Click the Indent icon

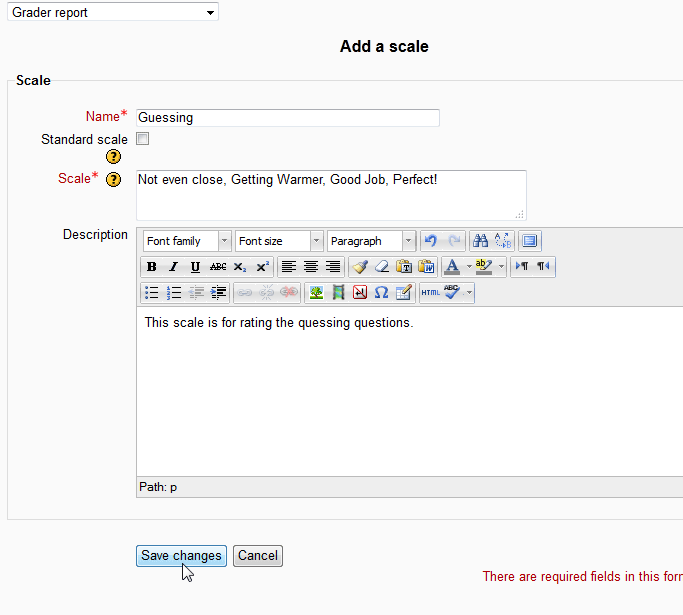coord(218,293)
